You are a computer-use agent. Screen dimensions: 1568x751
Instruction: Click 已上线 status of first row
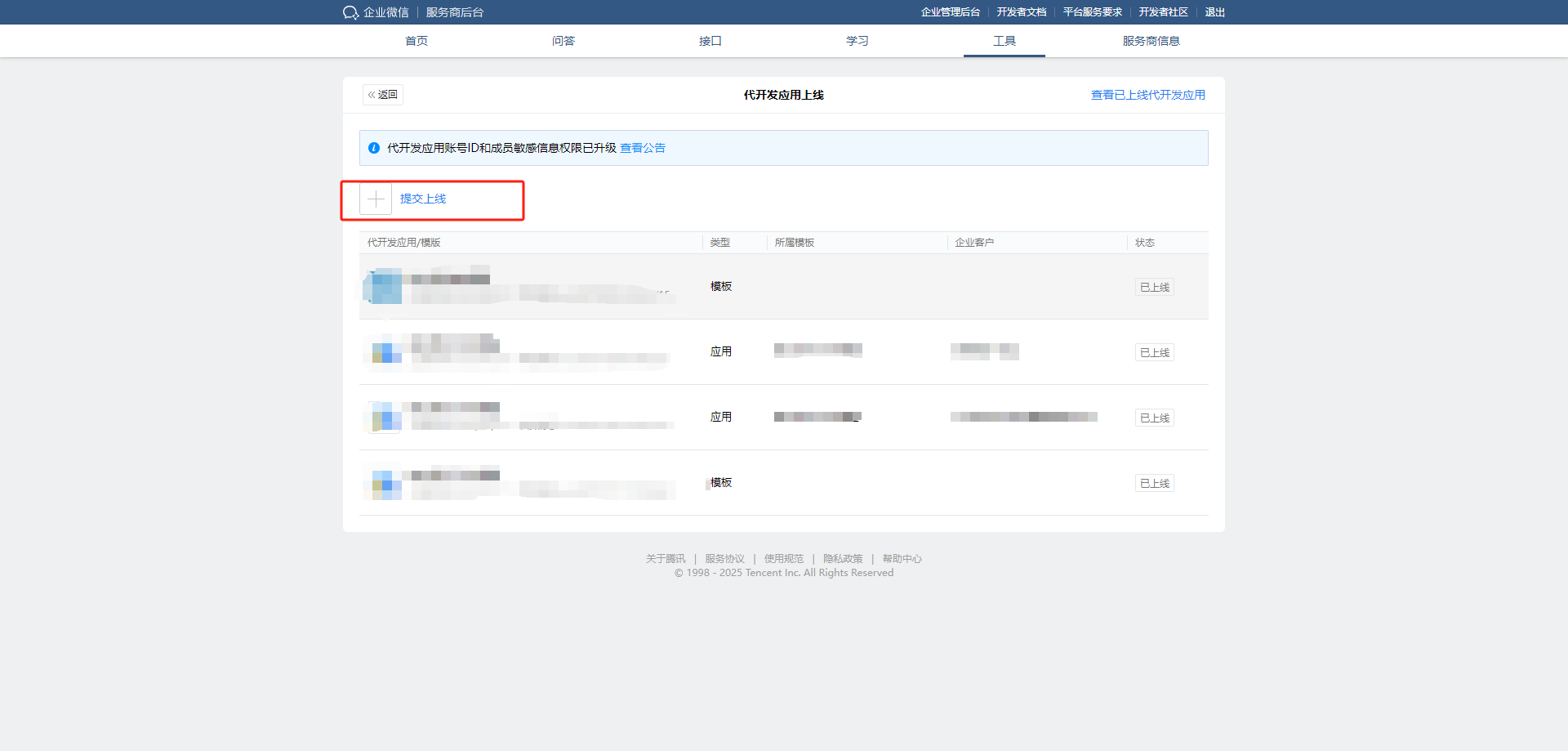[1154, 288]
